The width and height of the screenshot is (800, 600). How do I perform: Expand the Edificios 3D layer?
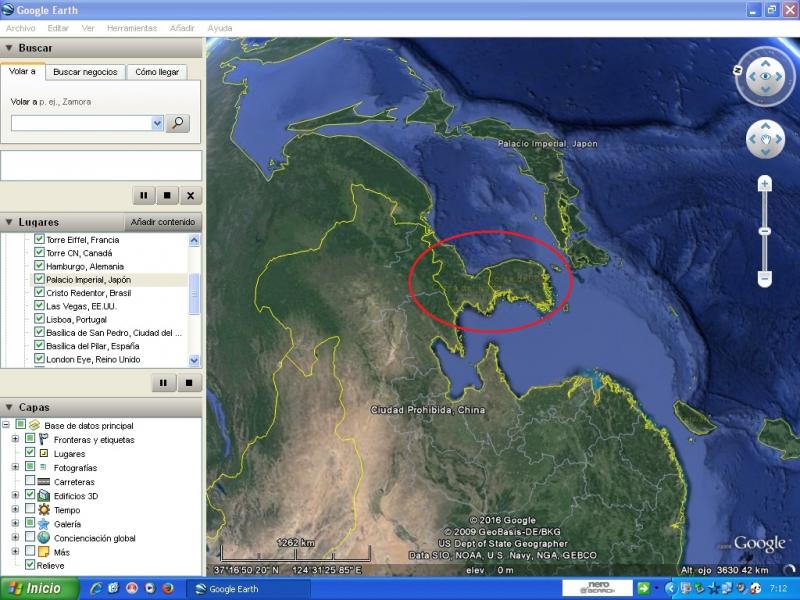15,495
